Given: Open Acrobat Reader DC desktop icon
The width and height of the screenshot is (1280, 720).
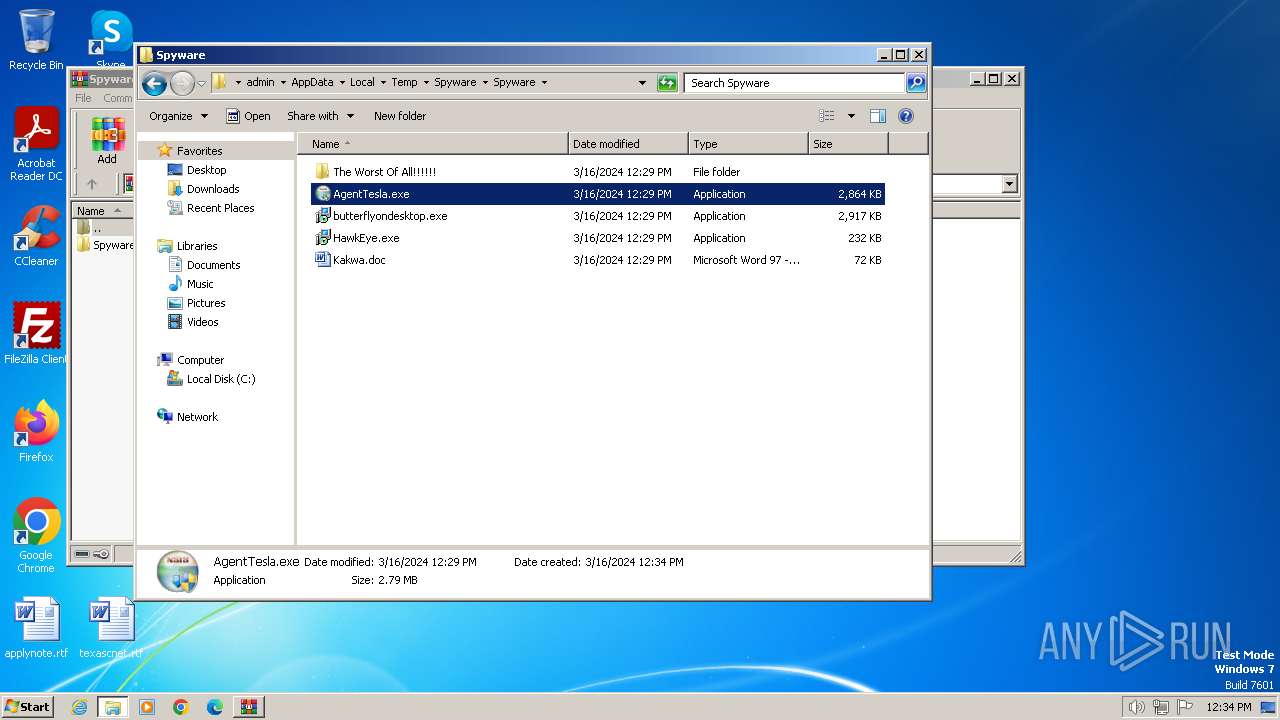Looking at the screenshot, I should [36, 145].
